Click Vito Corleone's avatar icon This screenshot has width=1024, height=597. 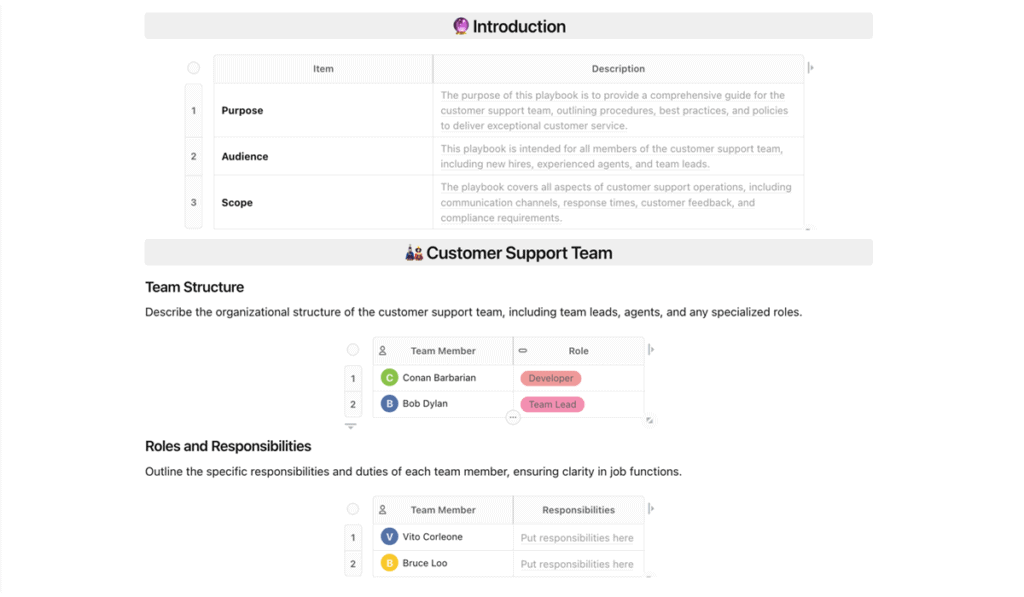[x=389, y=537]
